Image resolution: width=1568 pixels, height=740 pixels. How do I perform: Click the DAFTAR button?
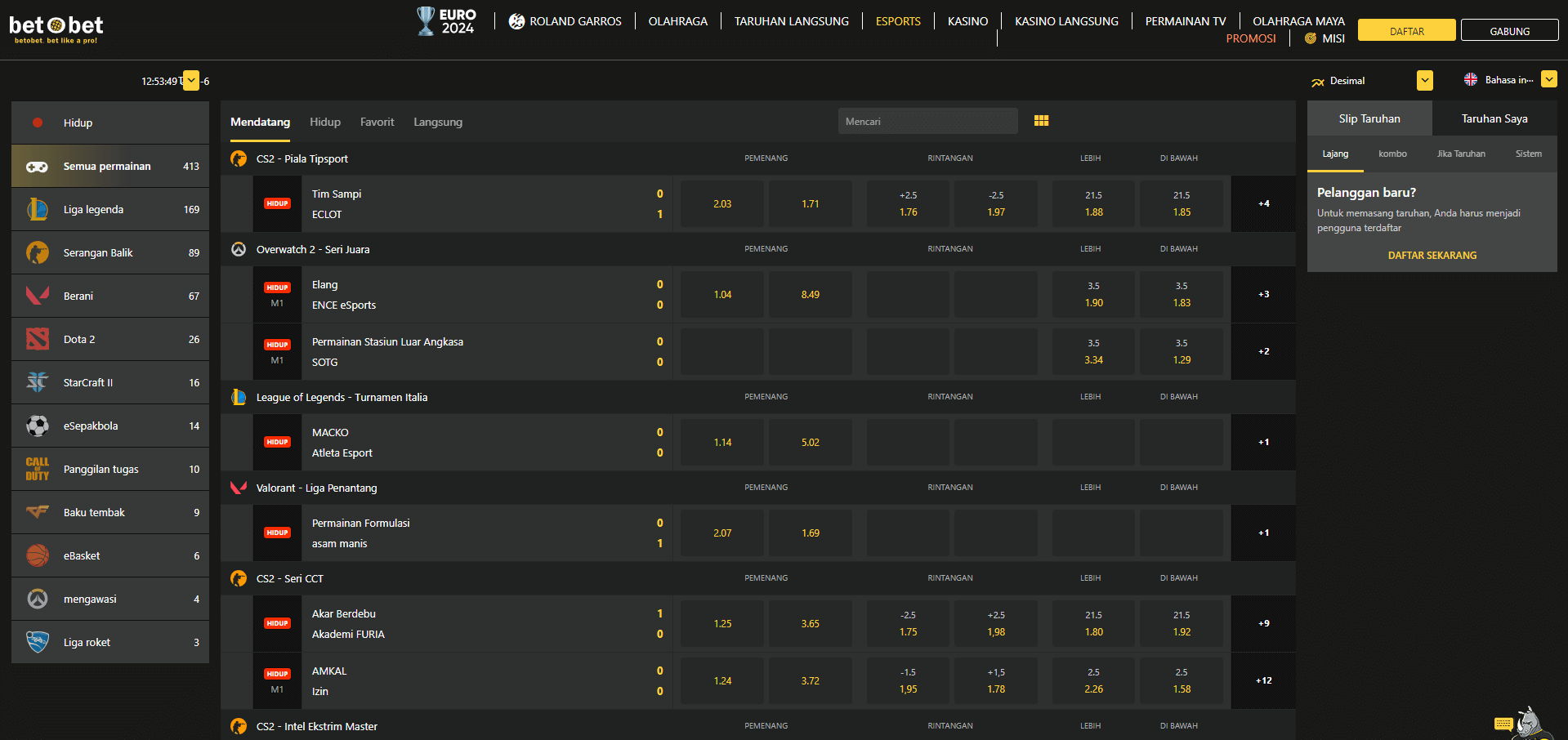coord(1406,30)
